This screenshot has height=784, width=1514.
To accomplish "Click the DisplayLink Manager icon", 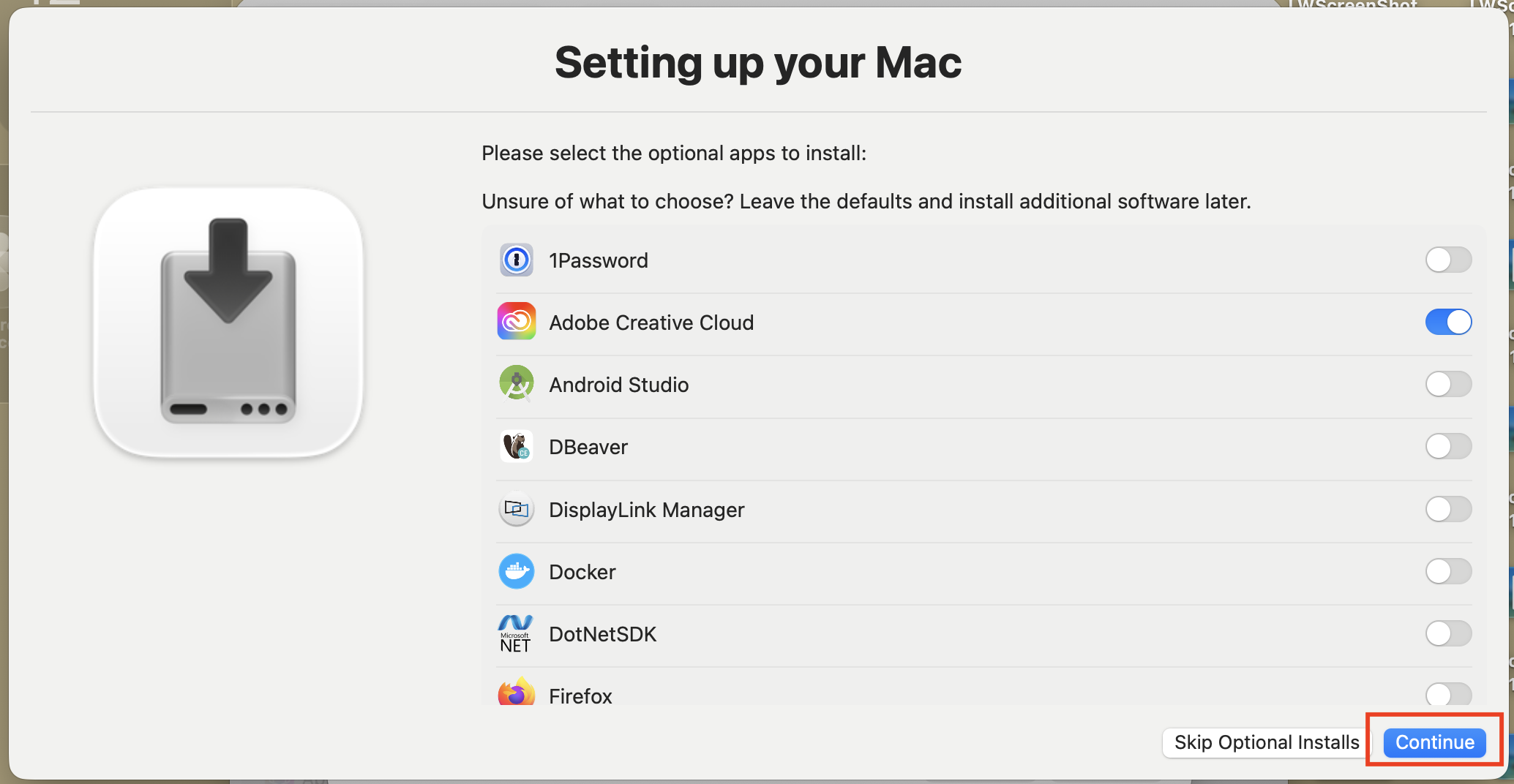I will pos(516,509).
